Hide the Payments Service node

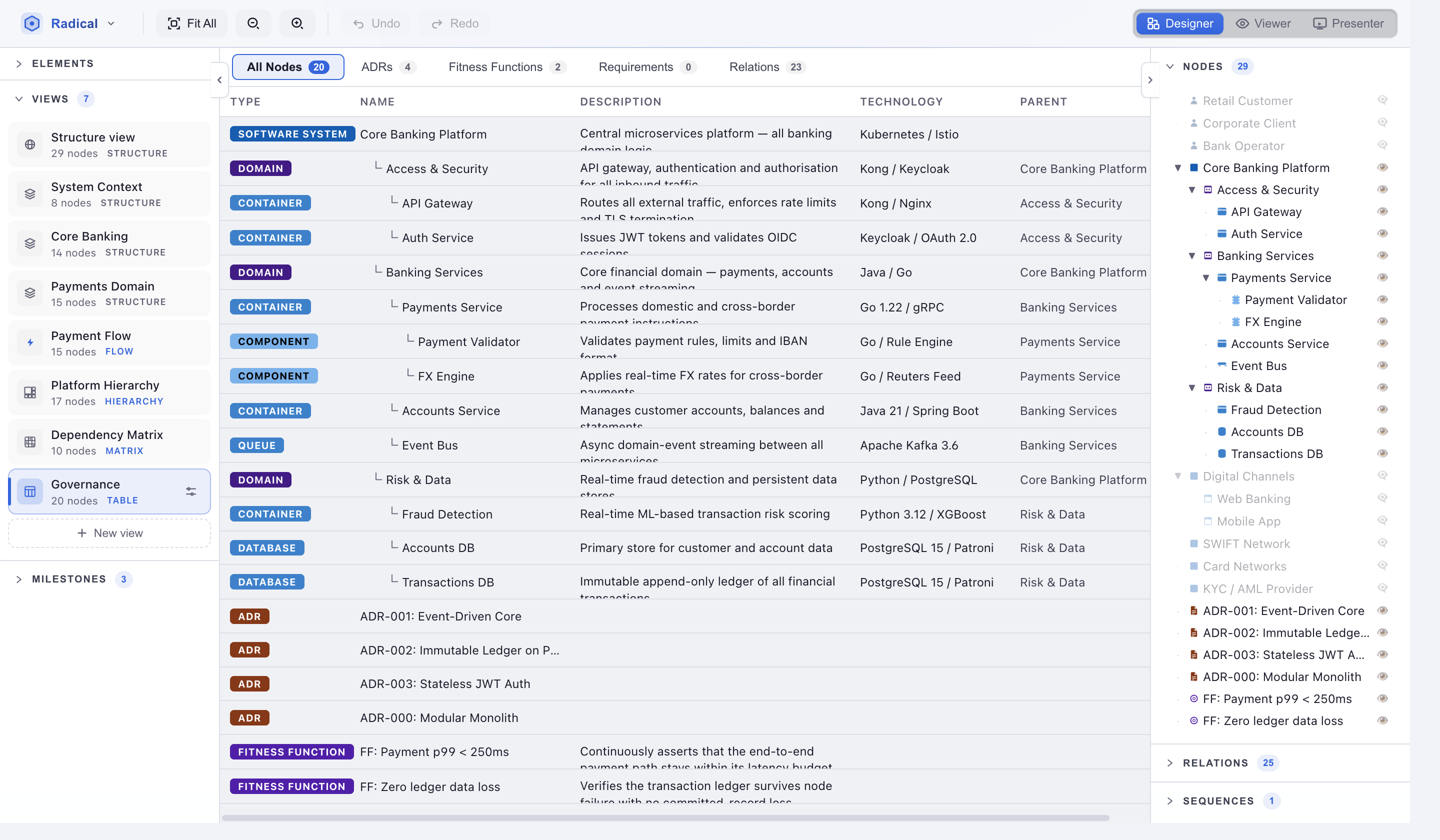point(1382,277)
